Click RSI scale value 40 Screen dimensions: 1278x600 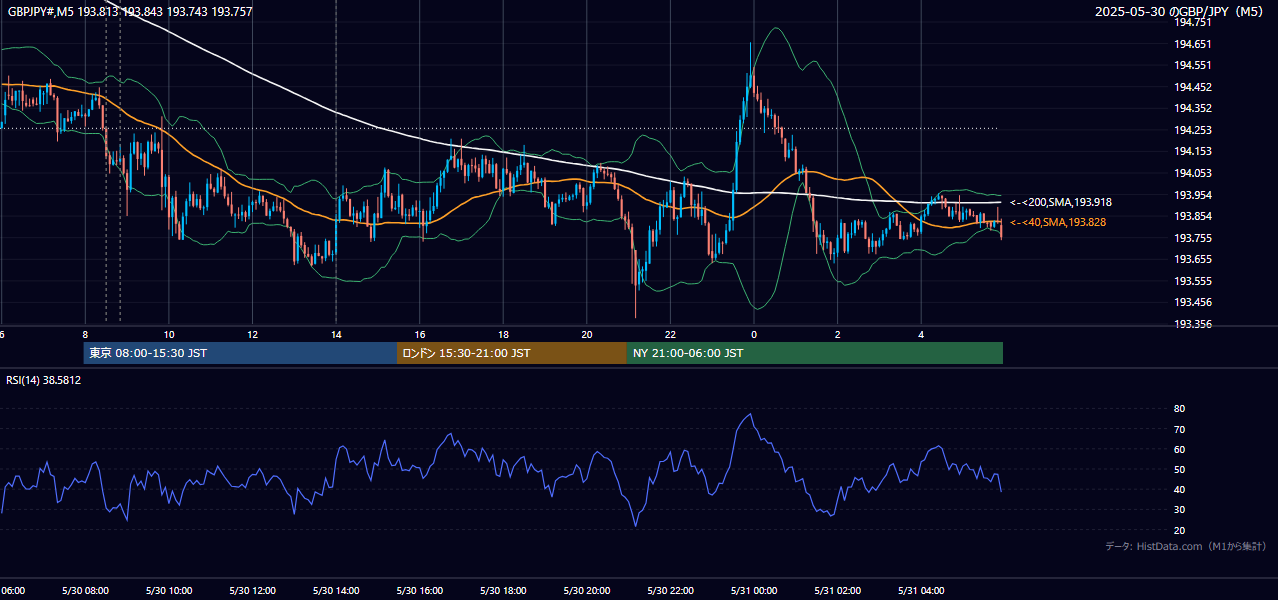pos(1179,489)
